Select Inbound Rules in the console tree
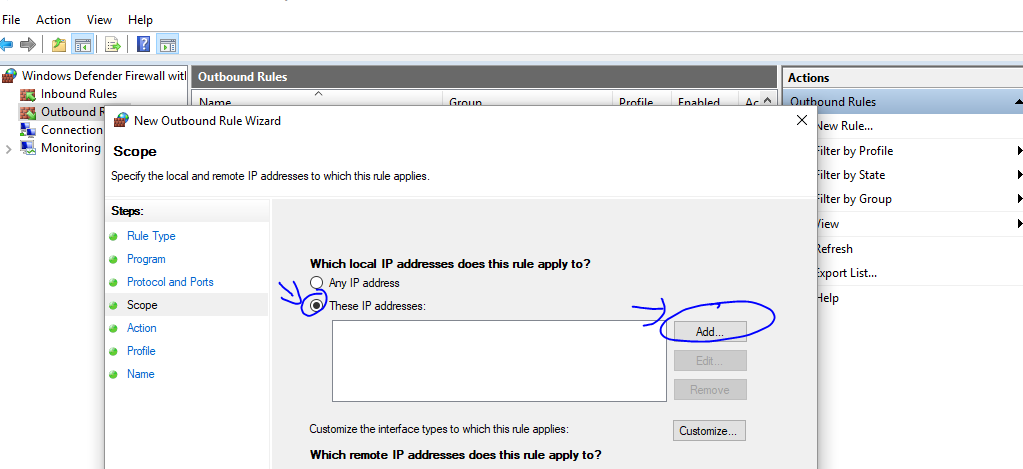 coord(79,94)
